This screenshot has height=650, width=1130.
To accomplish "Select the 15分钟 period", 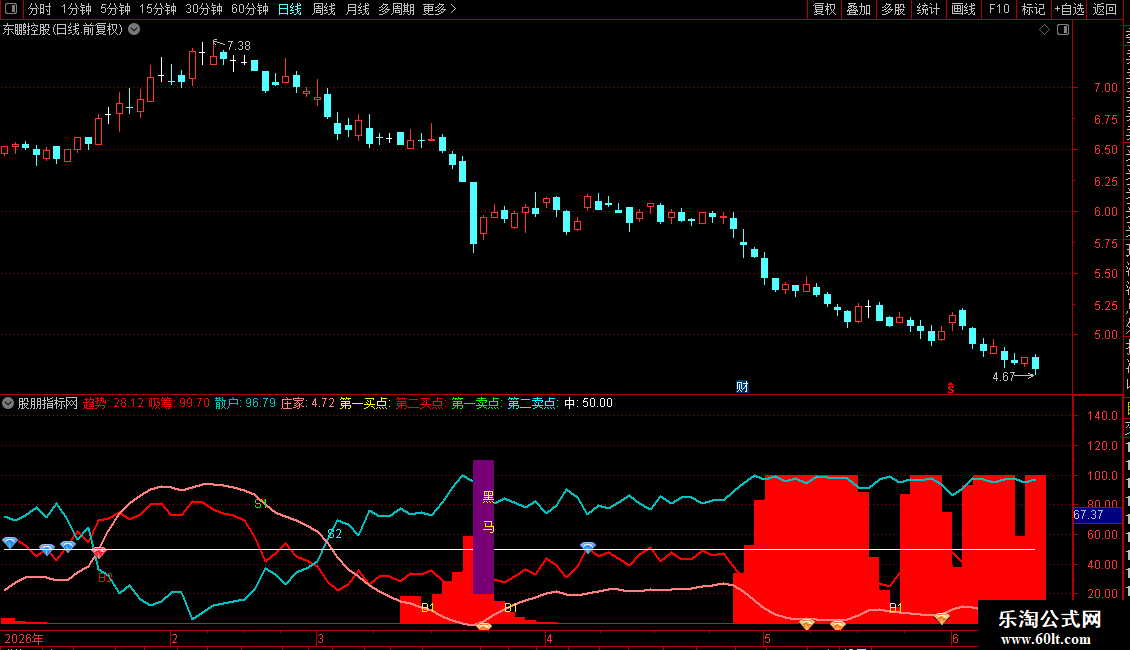I will point(158,9).
